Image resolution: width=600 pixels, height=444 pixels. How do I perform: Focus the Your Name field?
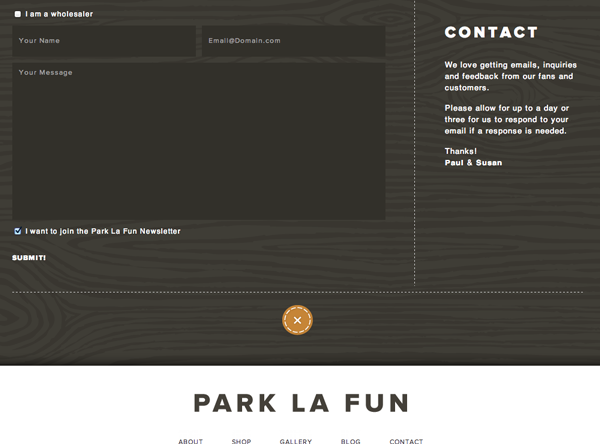(x=104, y=41)
